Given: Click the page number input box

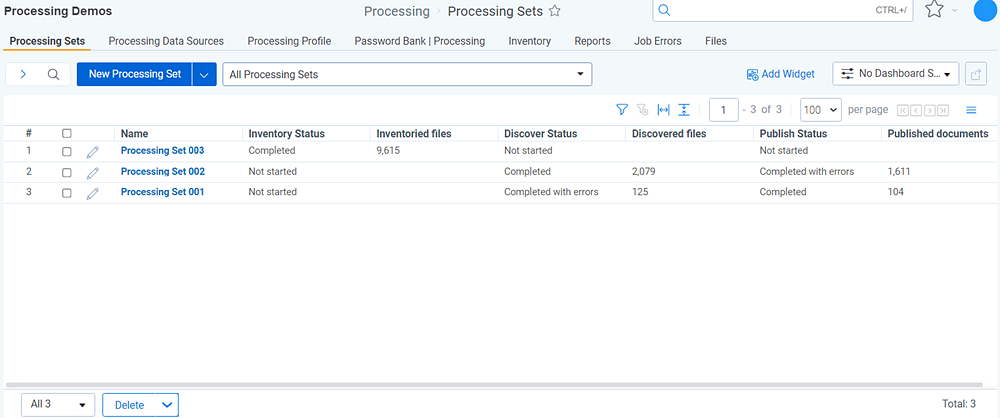Looking at the screenshot, I should coord(724,110).
